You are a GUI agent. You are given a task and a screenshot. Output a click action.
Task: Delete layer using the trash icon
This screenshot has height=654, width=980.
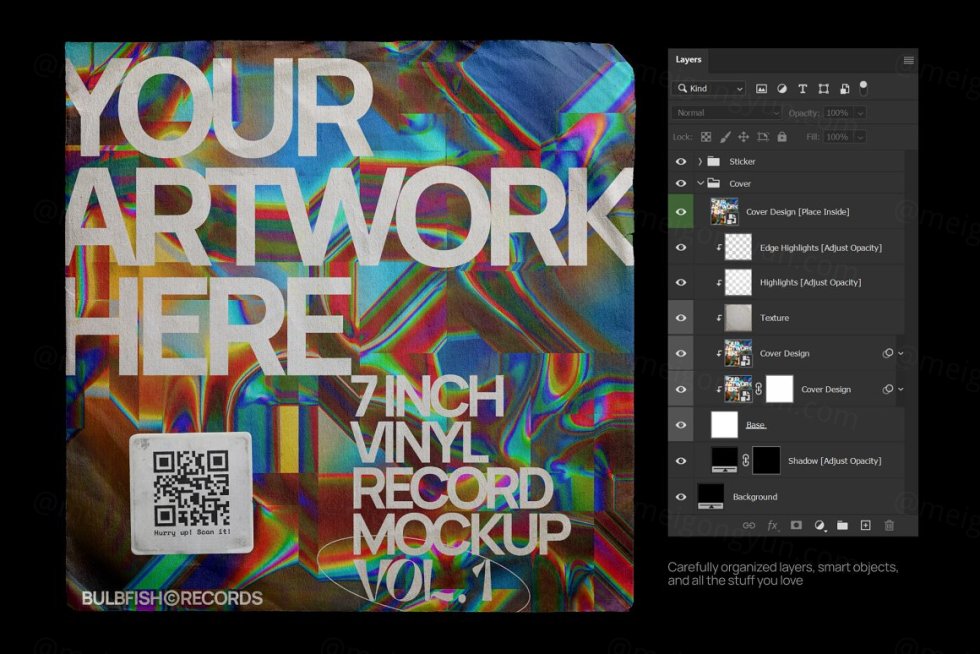(x=889, y=525)
